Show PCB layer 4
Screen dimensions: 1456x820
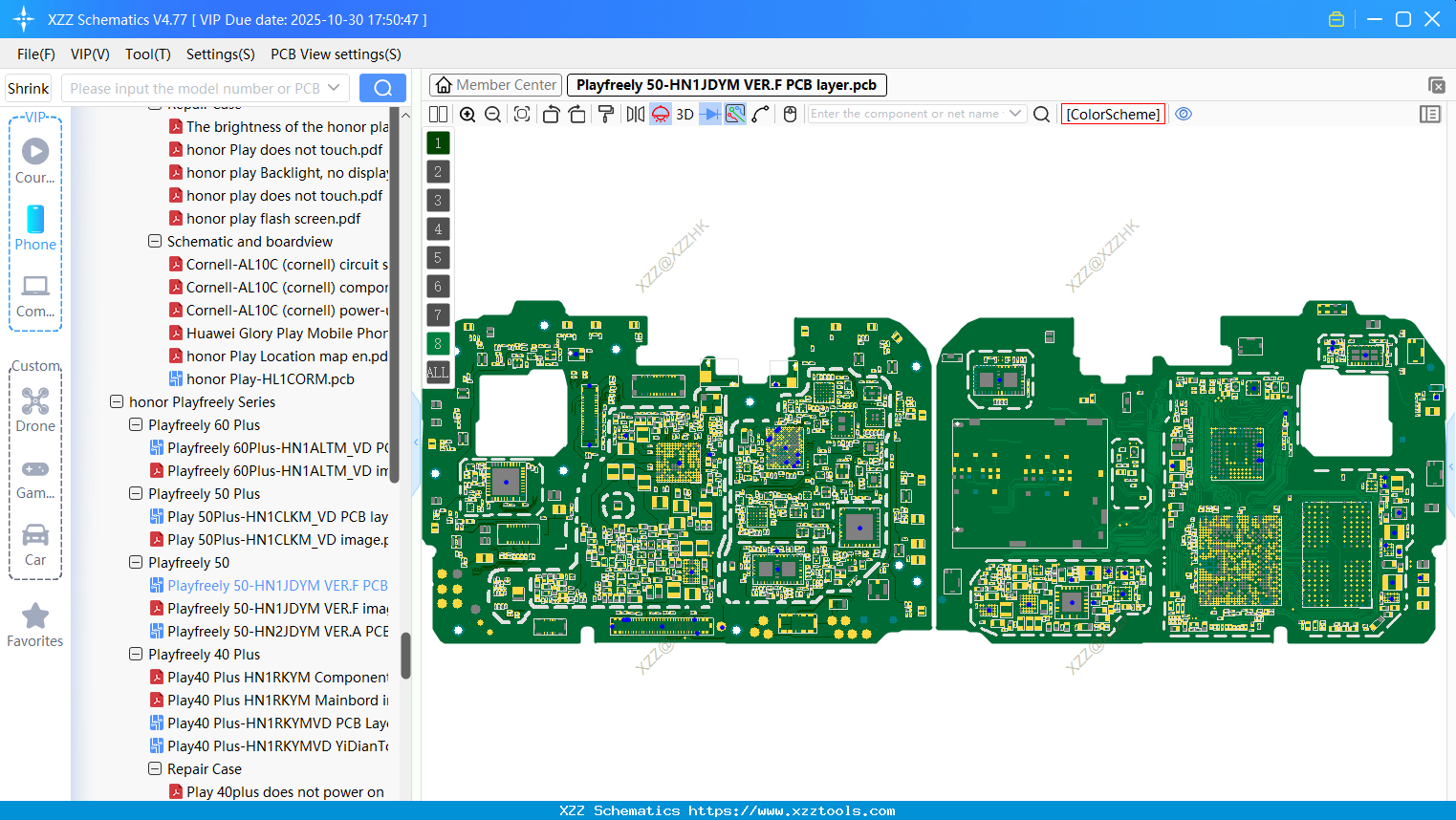point(438,228)
